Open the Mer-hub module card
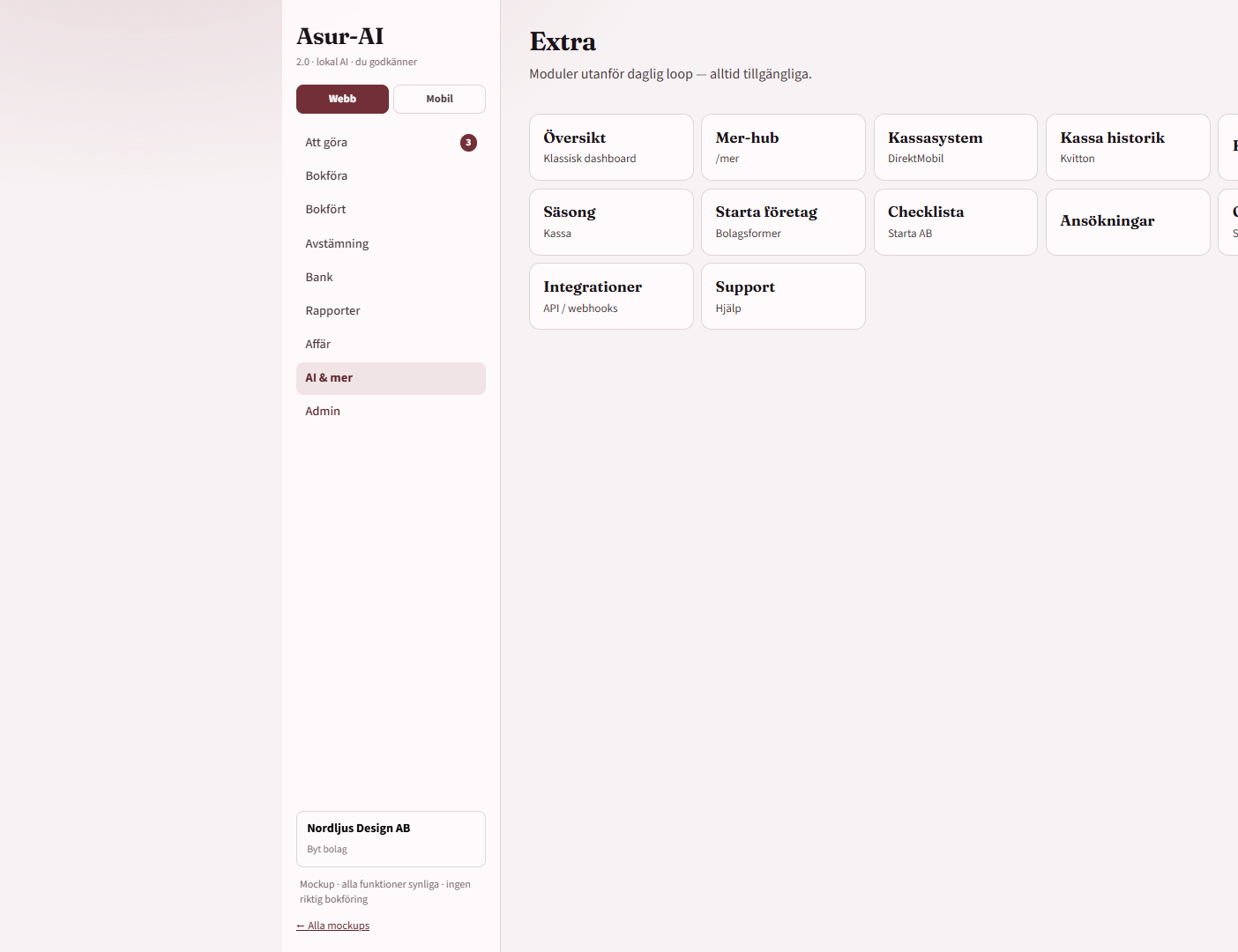The width and height of the screenshot is (1238, 952). coord(783,147)
